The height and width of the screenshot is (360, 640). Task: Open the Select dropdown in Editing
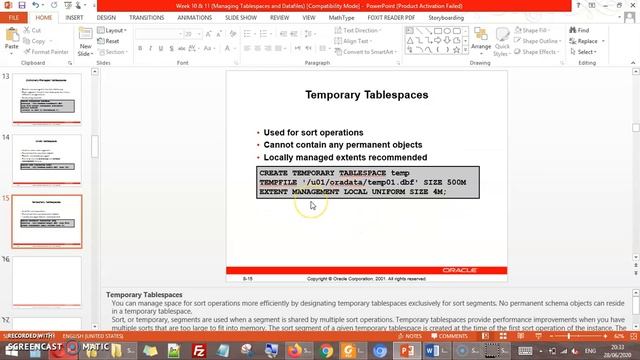[584, 52]
